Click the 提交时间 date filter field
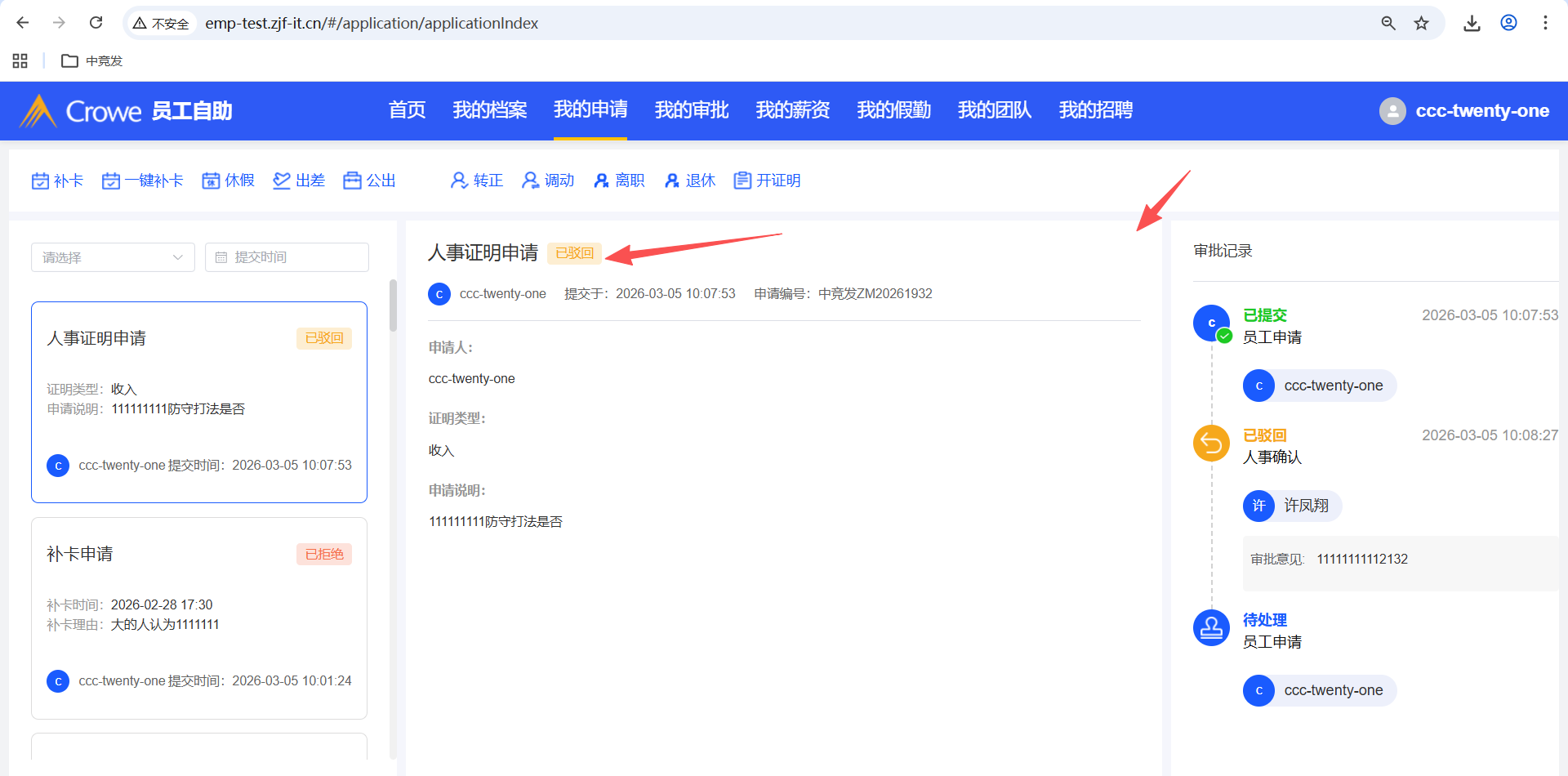This screenshot has height=776, width=1568. coord(287,257)
